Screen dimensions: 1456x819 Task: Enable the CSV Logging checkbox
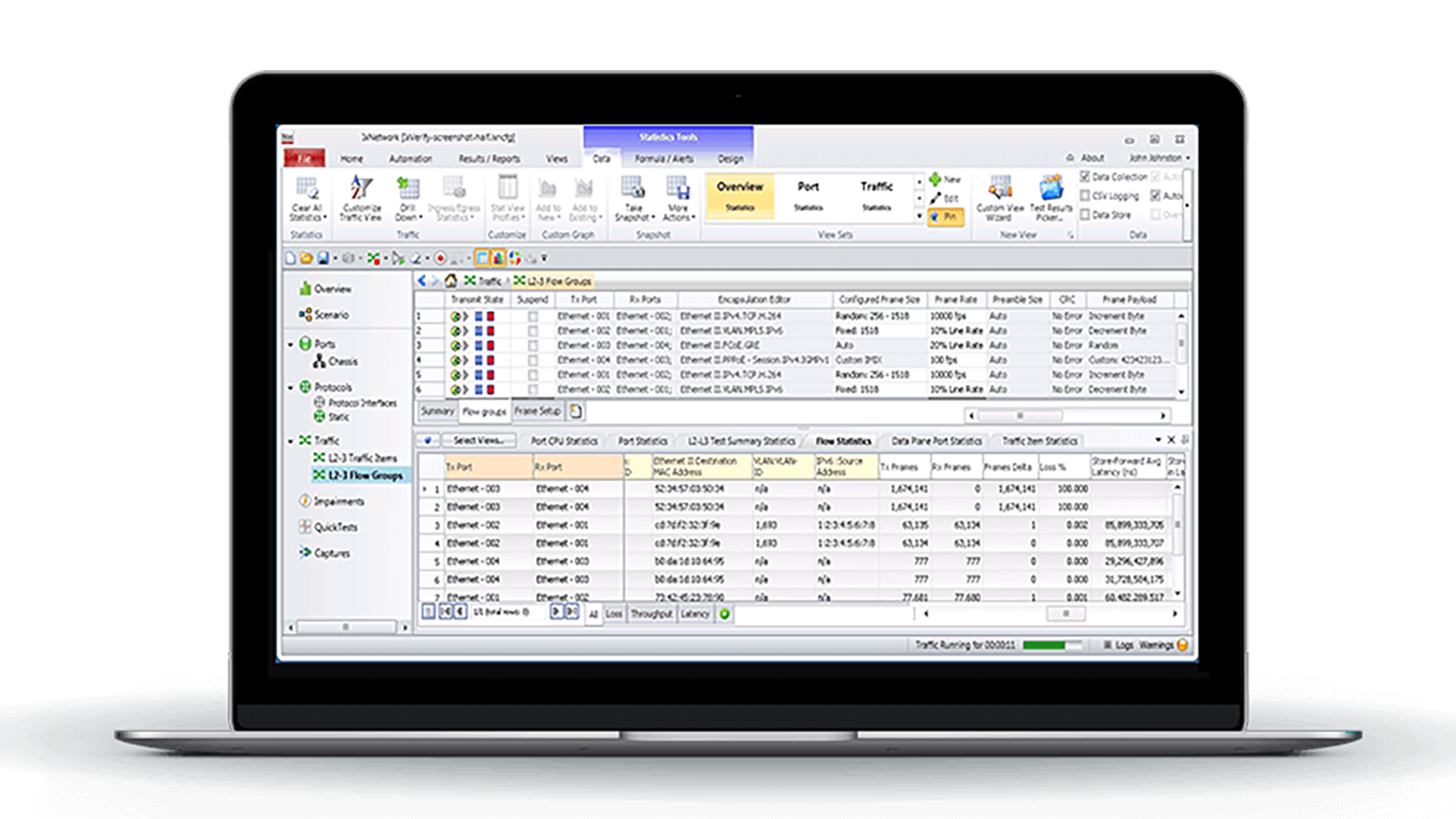pos(1085,196)
